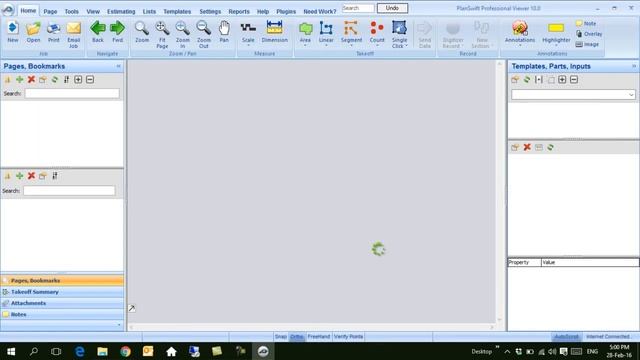Start a Segment takeoff
The height and width of the screenshot is (360, 640).
(x=351, y=33)
